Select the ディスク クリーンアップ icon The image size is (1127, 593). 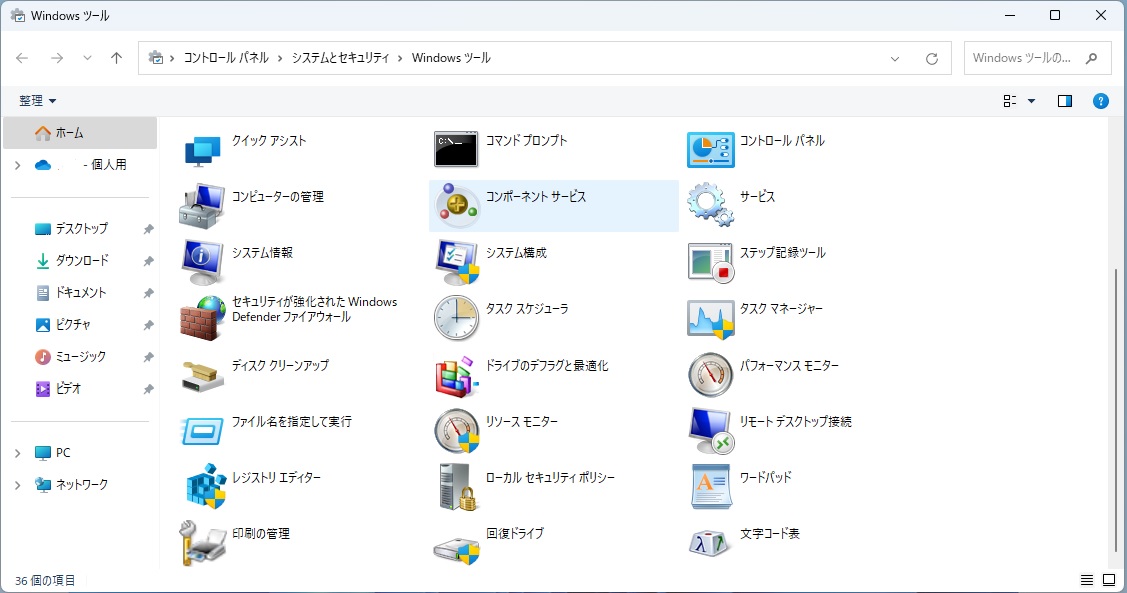(x=203, y=377)
